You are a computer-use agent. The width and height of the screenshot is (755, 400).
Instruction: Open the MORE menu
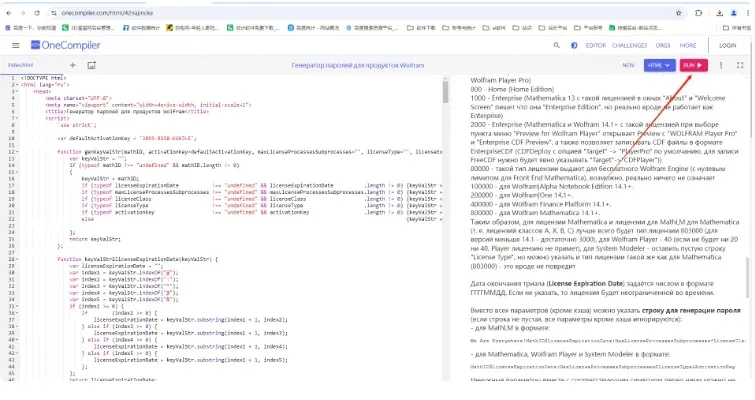click(688, 45)
